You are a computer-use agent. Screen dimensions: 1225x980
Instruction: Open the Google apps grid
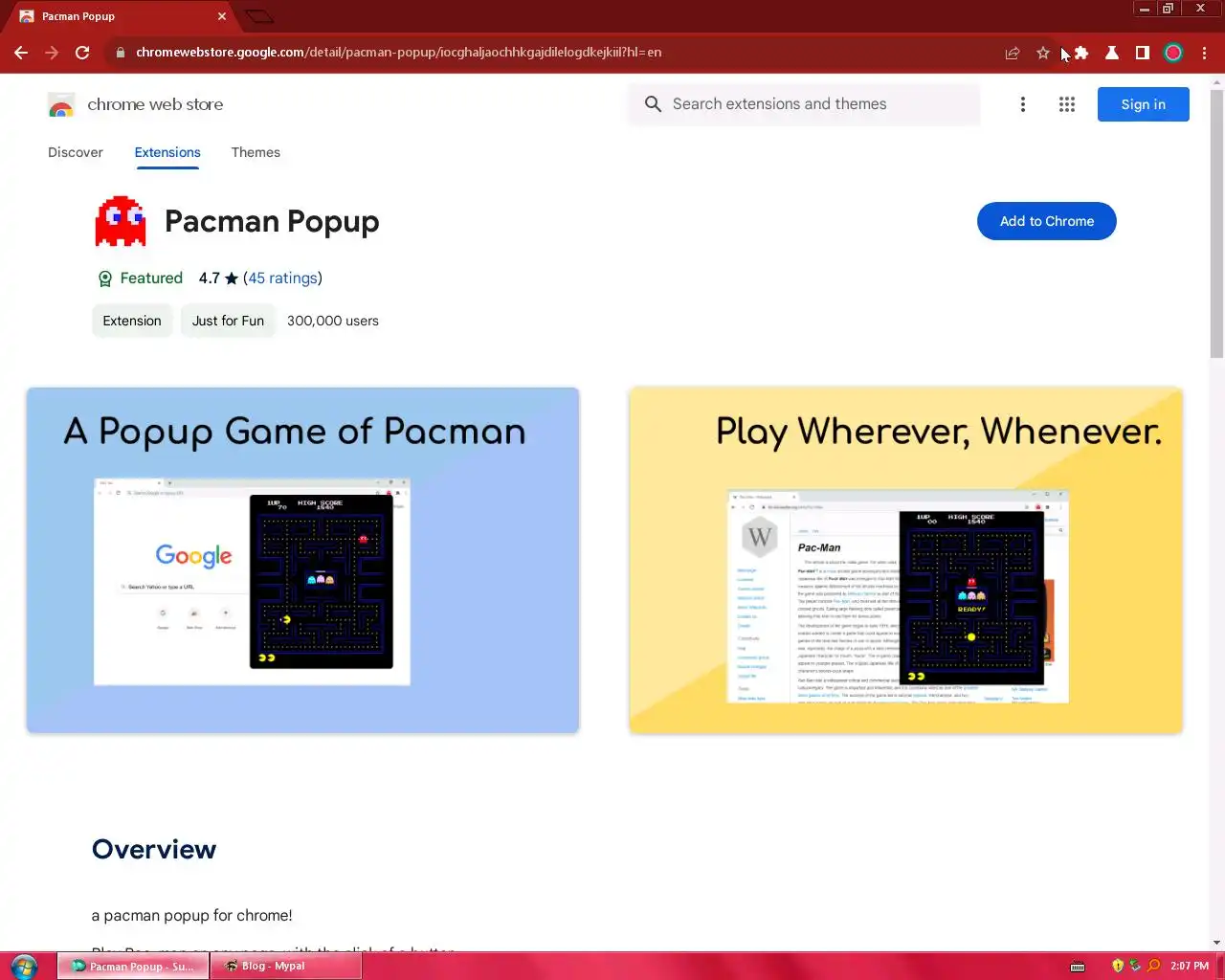1067,104
